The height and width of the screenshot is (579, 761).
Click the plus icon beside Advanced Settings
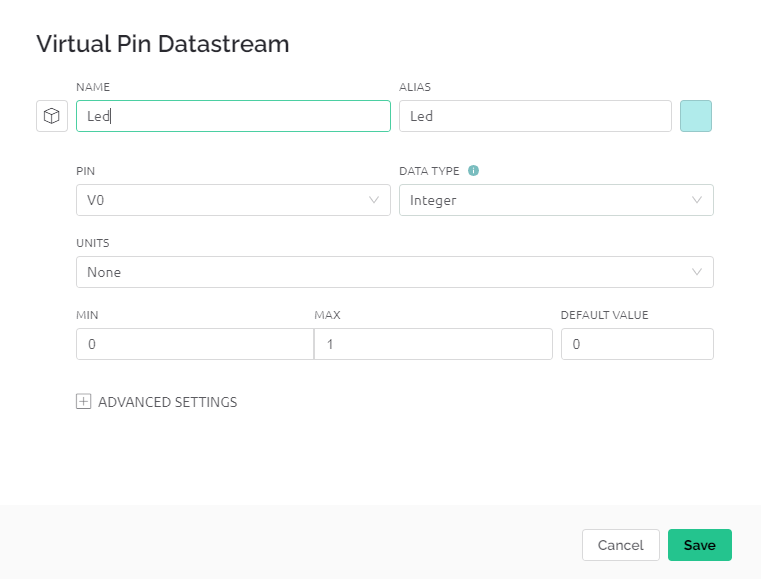(x=83, y=401)
